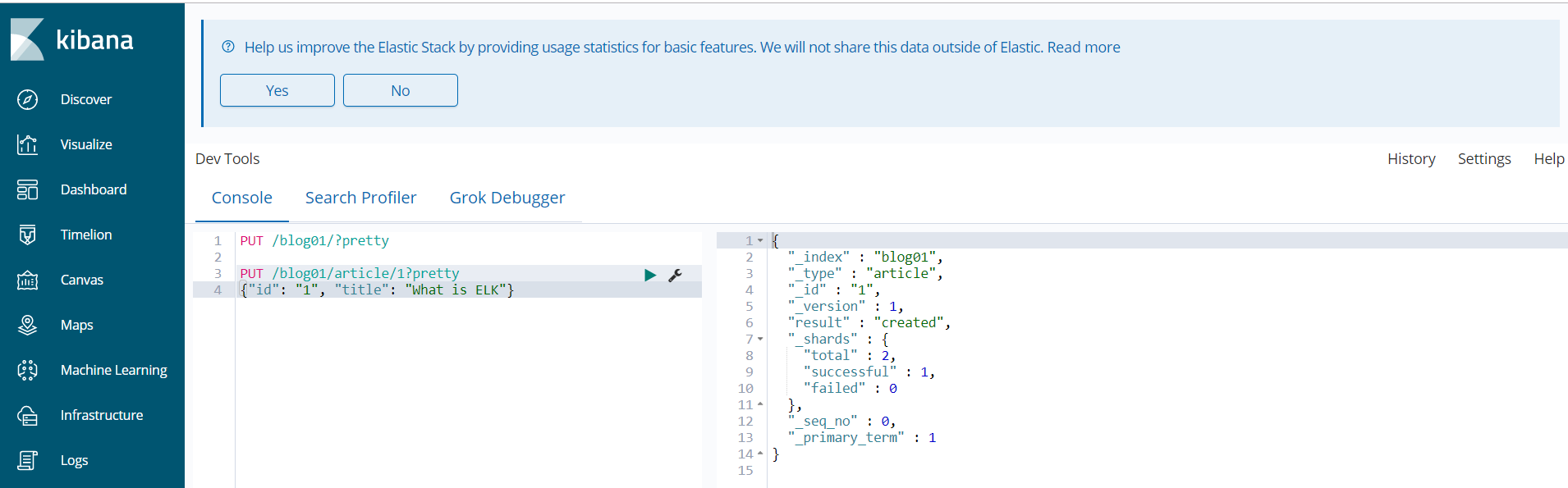Open the Machine Learning icon

(x=27, y=370)
